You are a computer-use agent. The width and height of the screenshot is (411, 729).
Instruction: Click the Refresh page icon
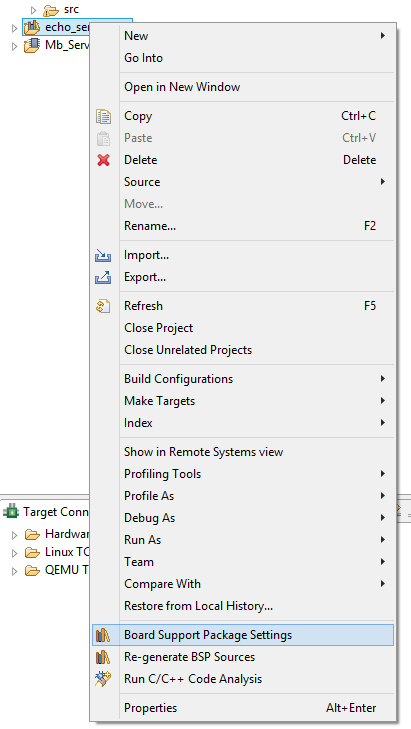103,306
